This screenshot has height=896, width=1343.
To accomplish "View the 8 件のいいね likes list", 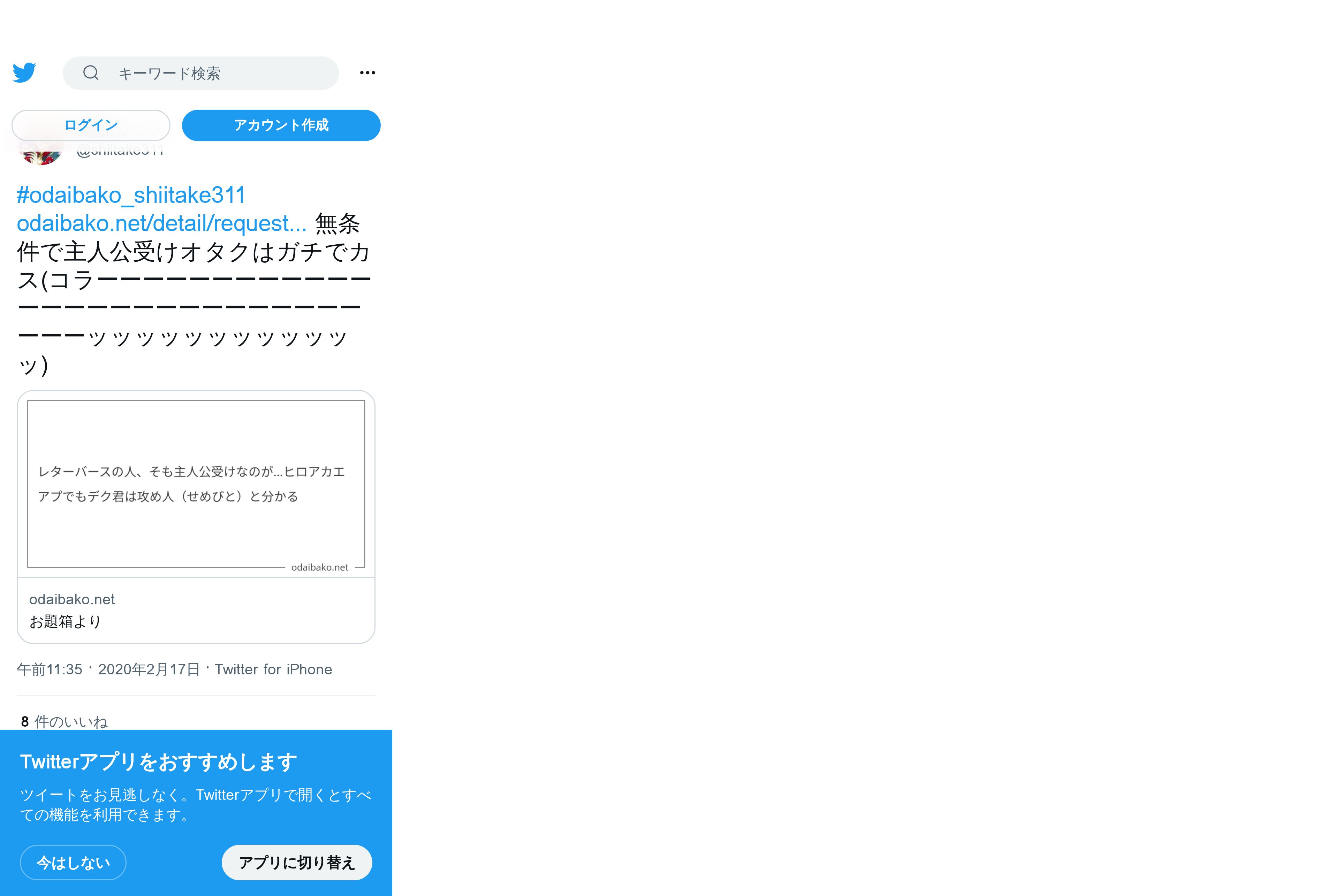I will click(65, 722).
